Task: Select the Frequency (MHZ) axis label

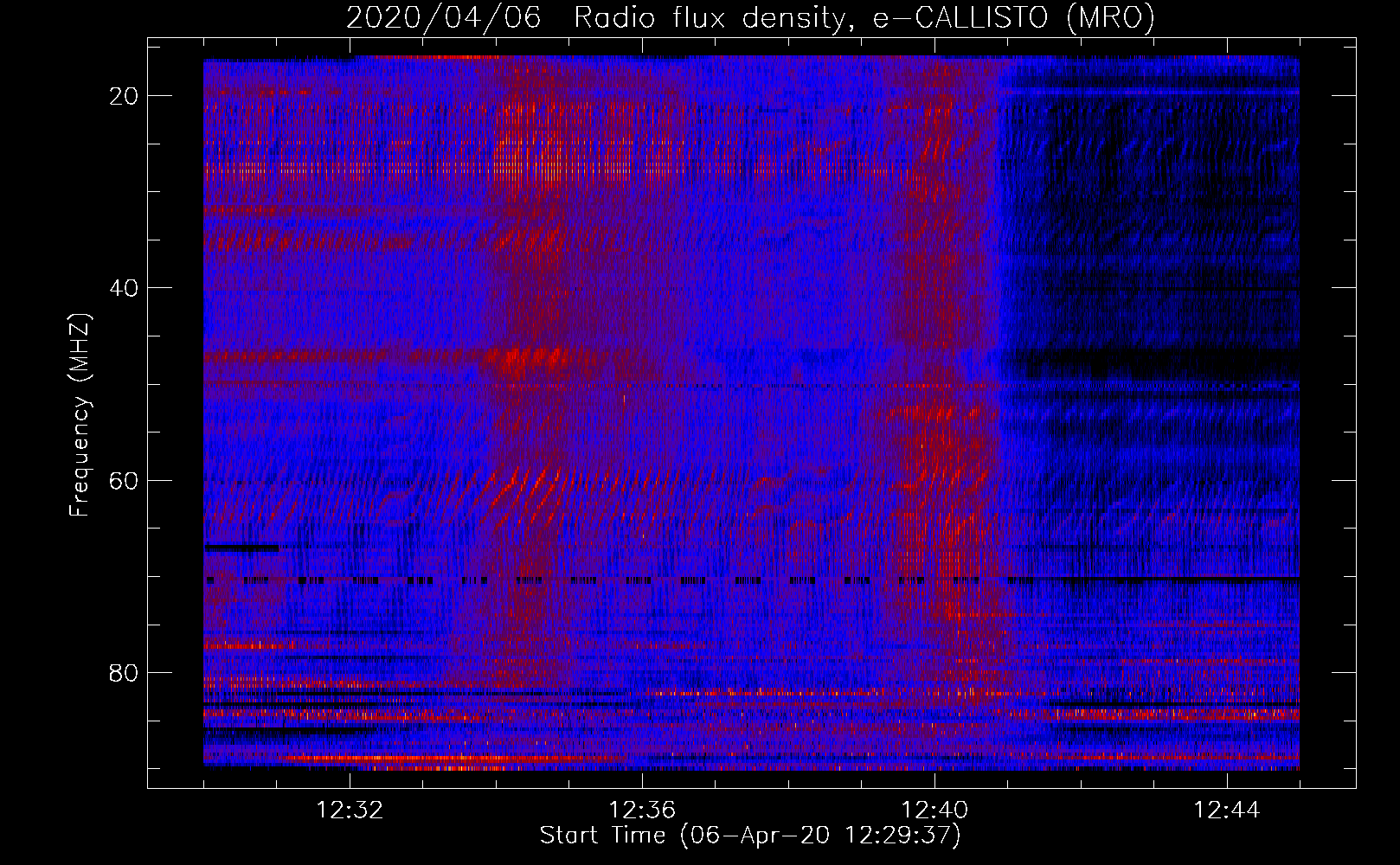Action: click(80, 414)
